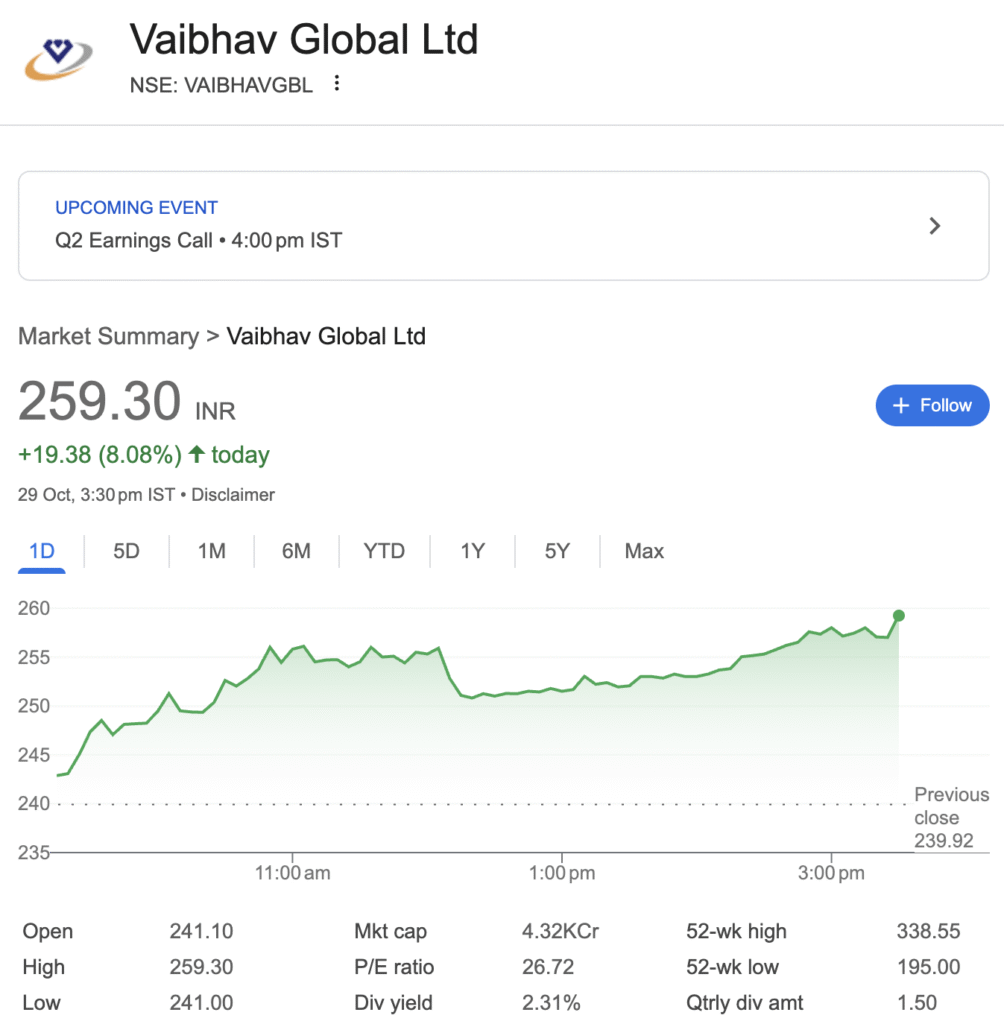Show the Max range chart
1004x1024 pixels.
point(644,551)
